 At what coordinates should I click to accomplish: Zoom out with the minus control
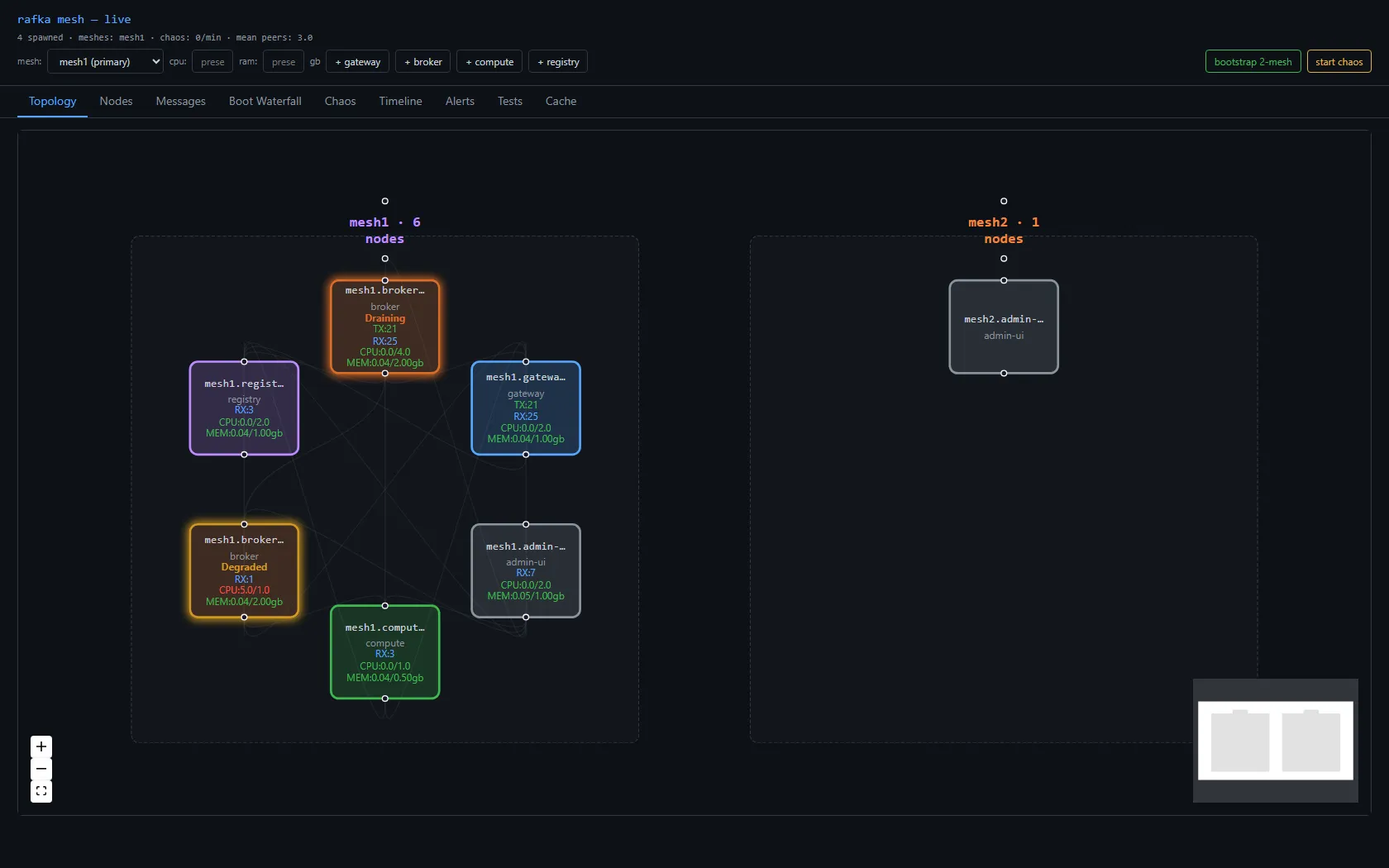coord(41,769)
